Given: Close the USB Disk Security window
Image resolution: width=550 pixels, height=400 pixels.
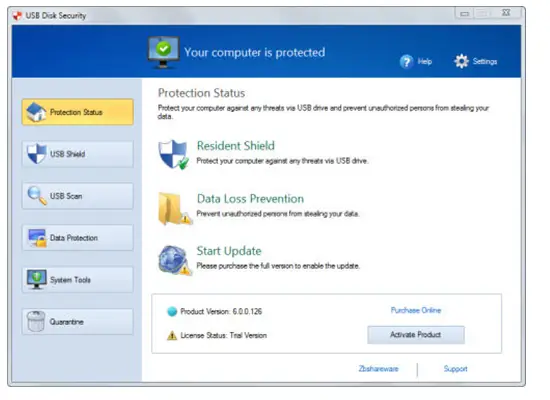Looking at the screenshot, I should pos(506,13).
